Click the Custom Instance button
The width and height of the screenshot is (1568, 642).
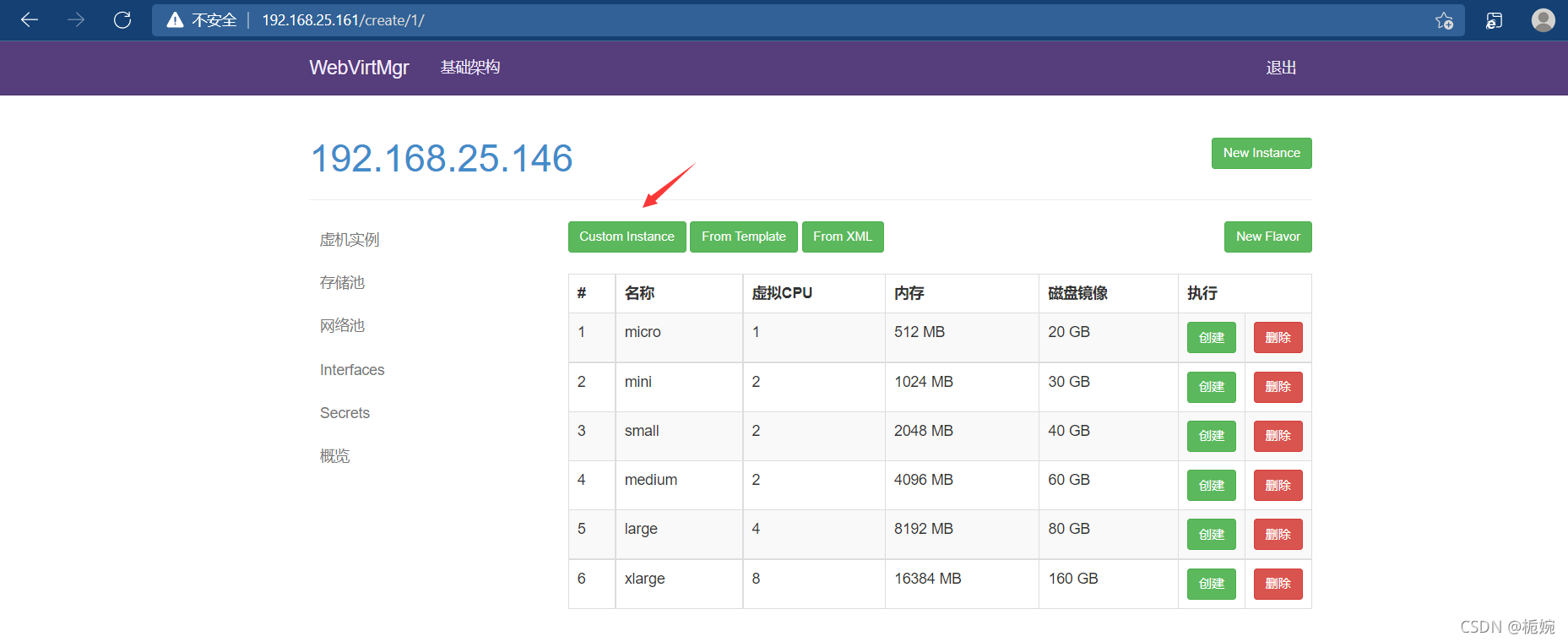pos(627,237)
